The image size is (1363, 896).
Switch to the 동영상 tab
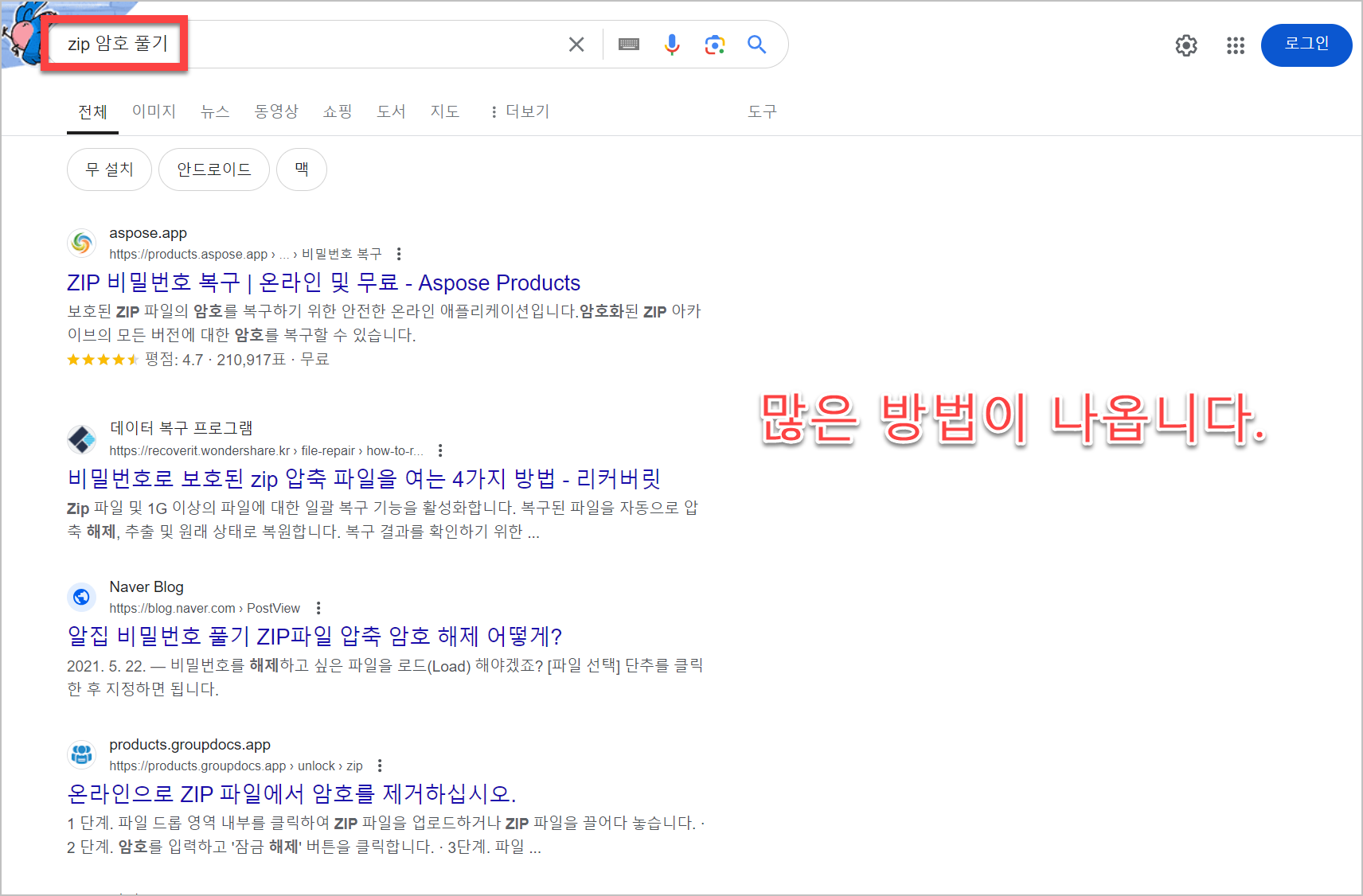[x=276, y=111]
